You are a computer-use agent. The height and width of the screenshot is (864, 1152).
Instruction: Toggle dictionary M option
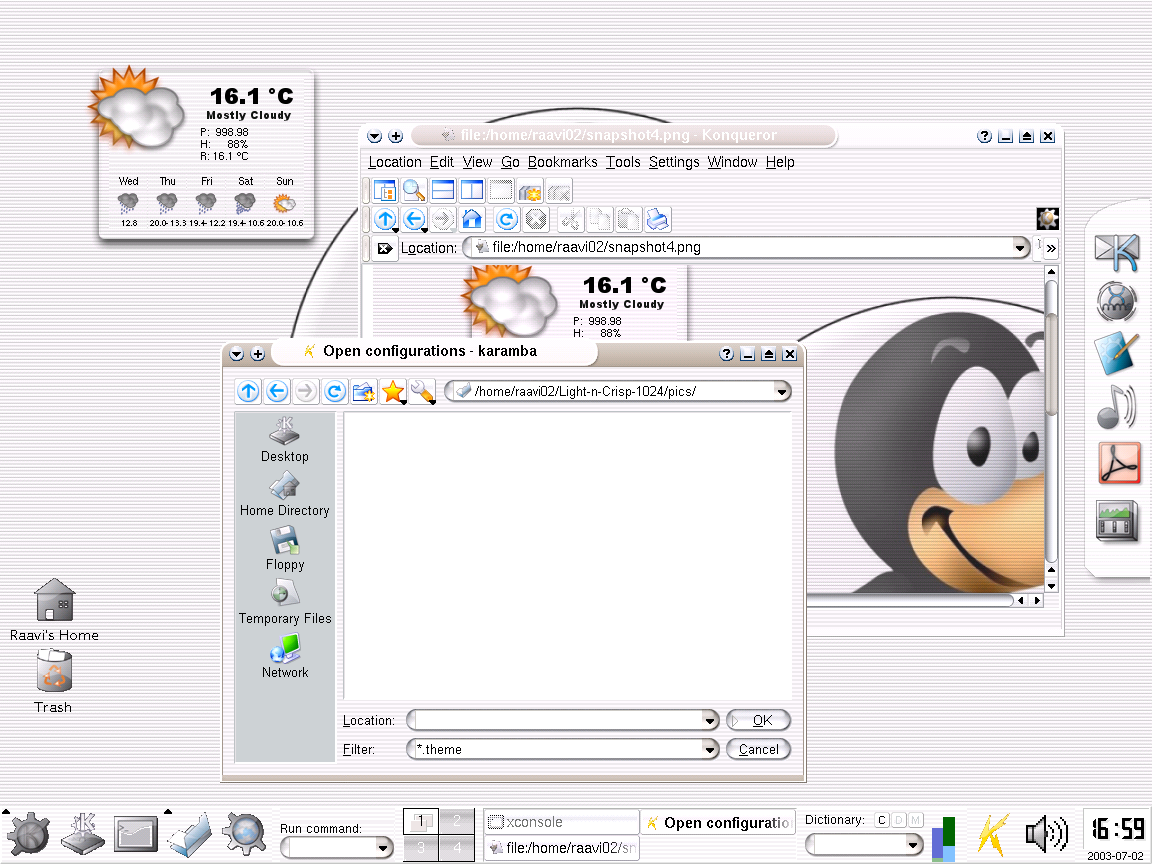coord(915,820)
